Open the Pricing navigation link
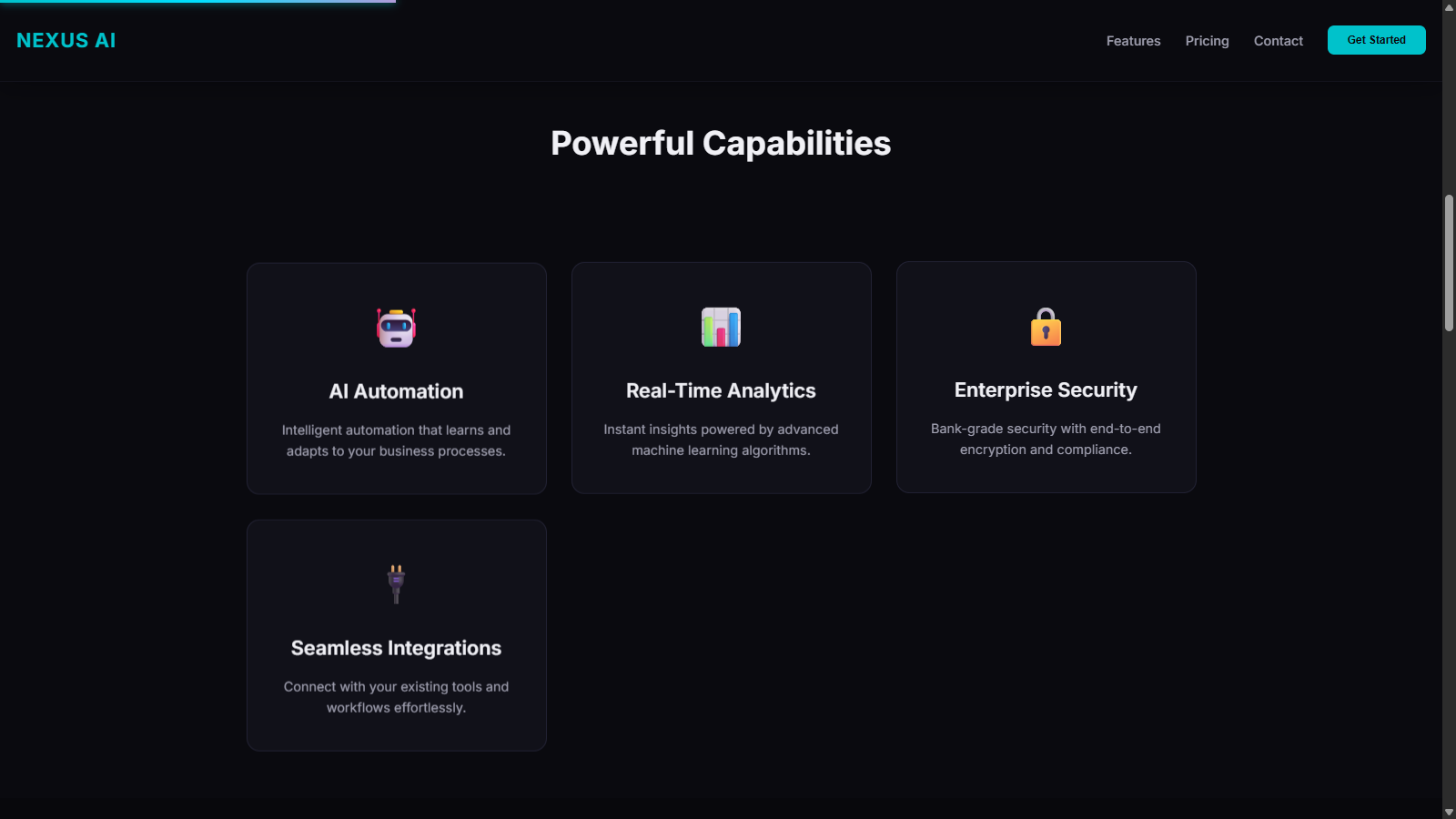This screenshot has height=819, width=1456. (1207, 41)
